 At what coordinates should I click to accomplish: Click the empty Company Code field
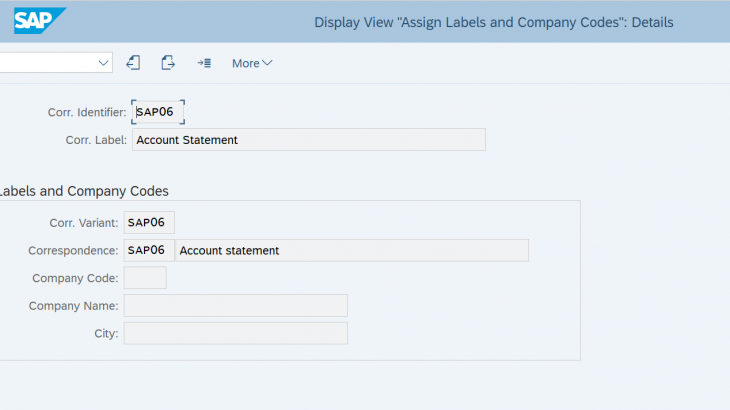pos(145,278)
